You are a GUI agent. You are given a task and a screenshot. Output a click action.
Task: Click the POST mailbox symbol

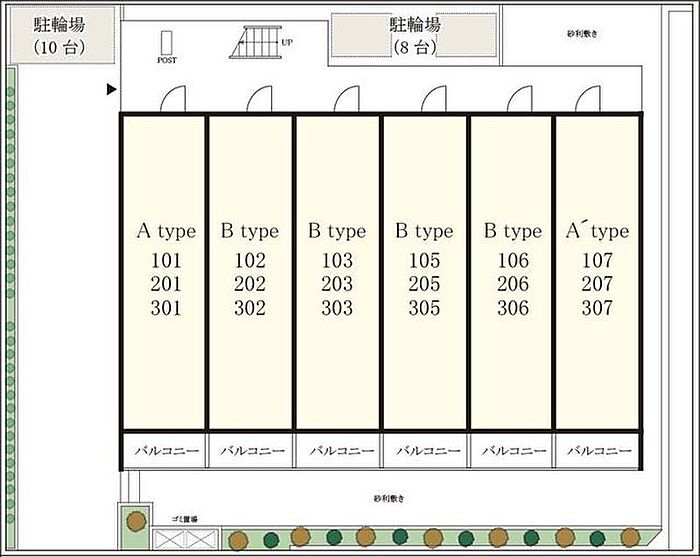tap(167, 44)
